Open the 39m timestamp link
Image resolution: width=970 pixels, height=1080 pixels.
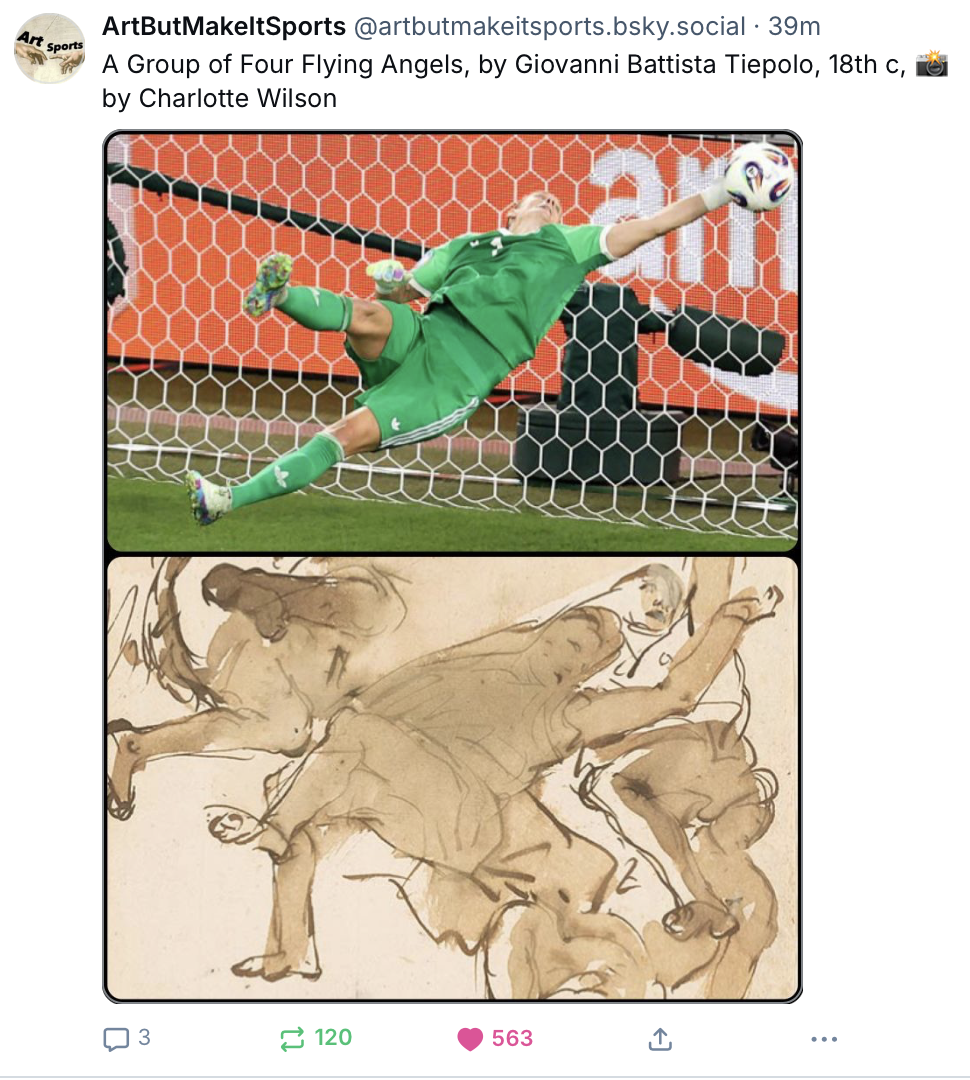point(794,26)
